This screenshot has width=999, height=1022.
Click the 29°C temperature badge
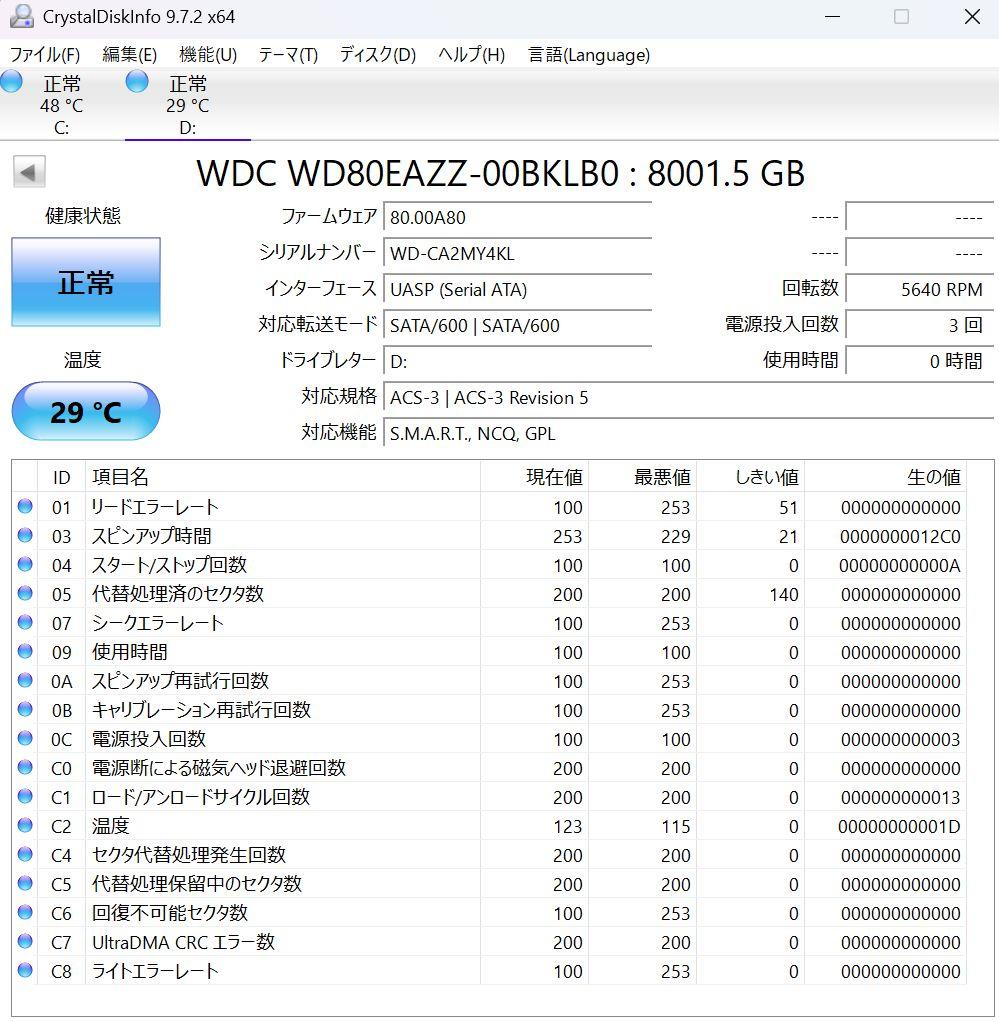85,411
